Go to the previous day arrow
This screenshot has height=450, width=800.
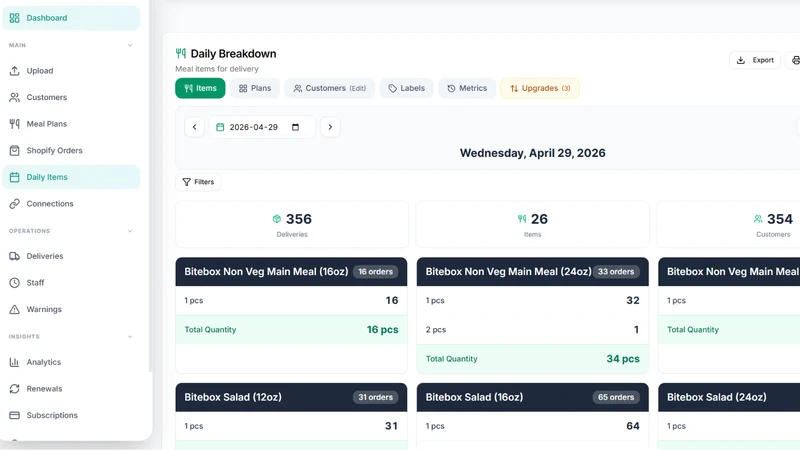194,127
